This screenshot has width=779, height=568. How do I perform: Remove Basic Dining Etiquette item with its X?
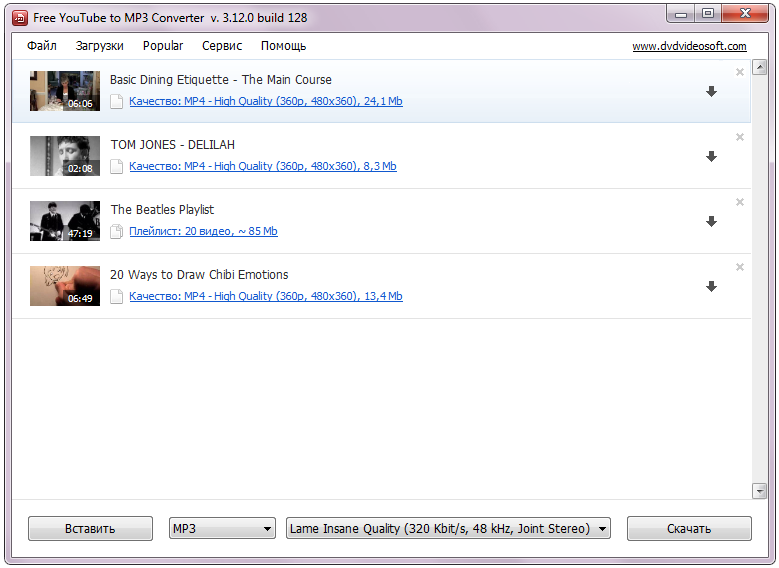[740, 72]
